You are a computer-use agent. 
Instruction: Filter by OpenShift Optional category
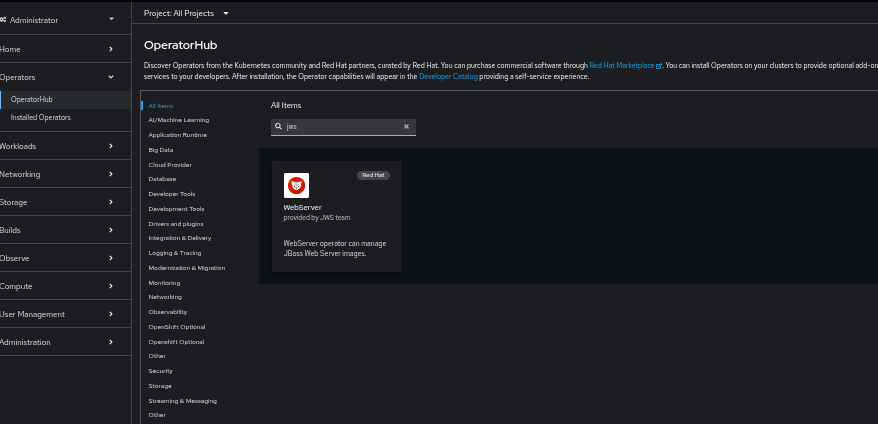[x=176, y=327]
